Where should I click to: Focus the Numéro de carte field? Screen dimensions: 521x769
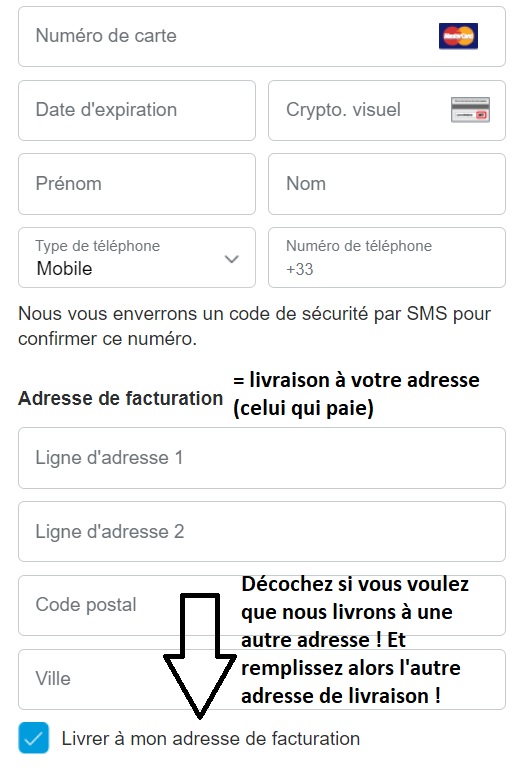(261, 36)
